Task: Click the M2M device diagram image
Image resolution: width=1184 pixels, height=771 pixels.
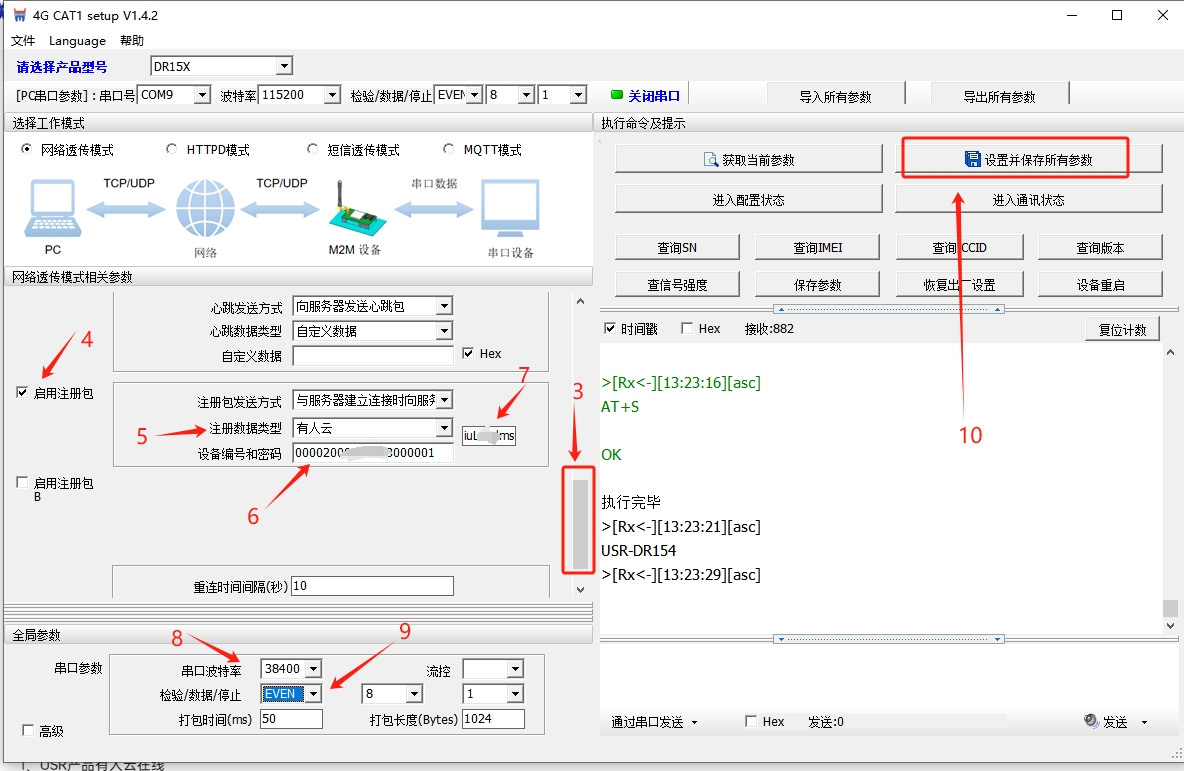Action: (x=356, y=208)
